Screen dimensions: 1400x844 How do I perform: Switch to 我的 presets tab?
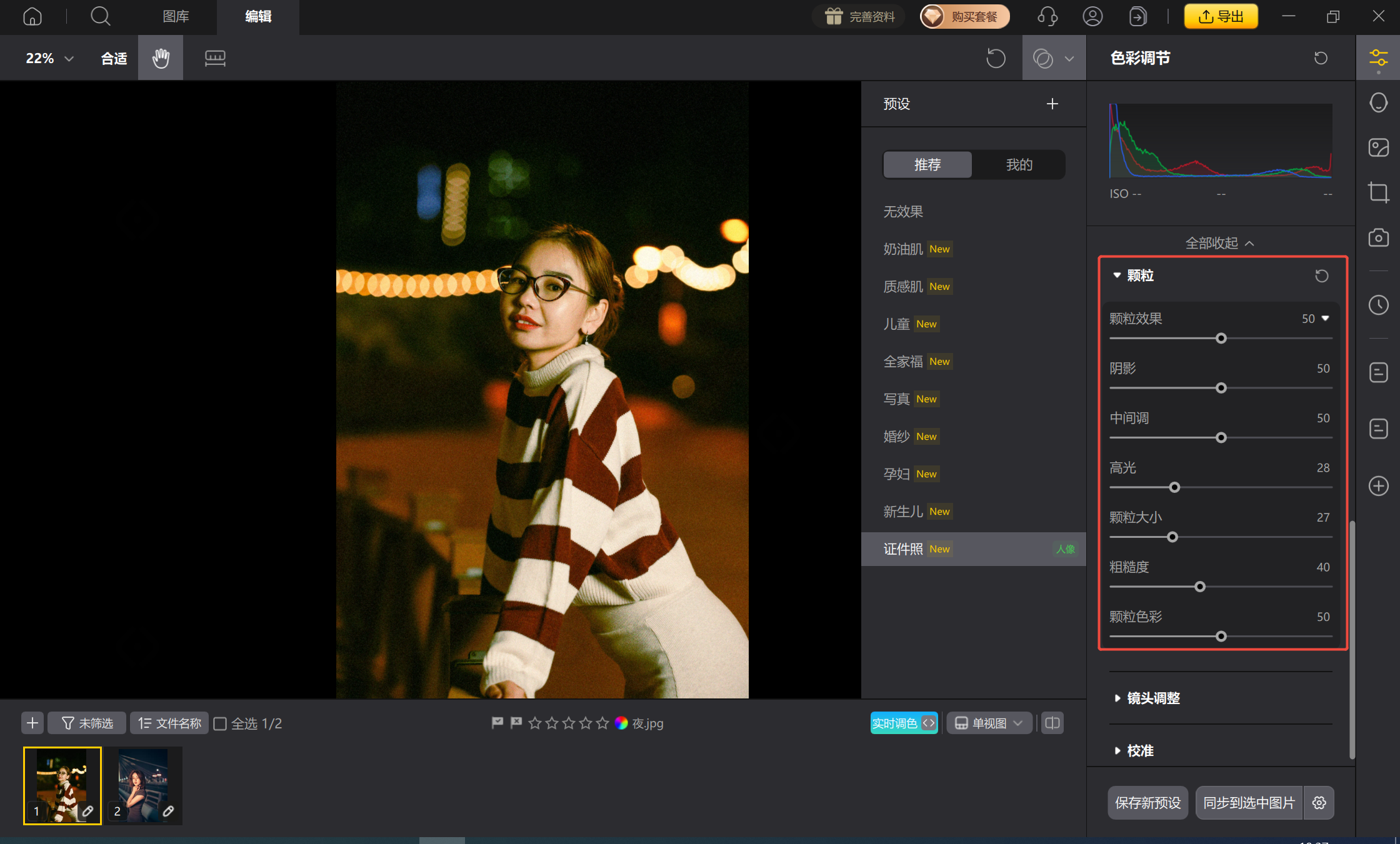coord(1019,165)
